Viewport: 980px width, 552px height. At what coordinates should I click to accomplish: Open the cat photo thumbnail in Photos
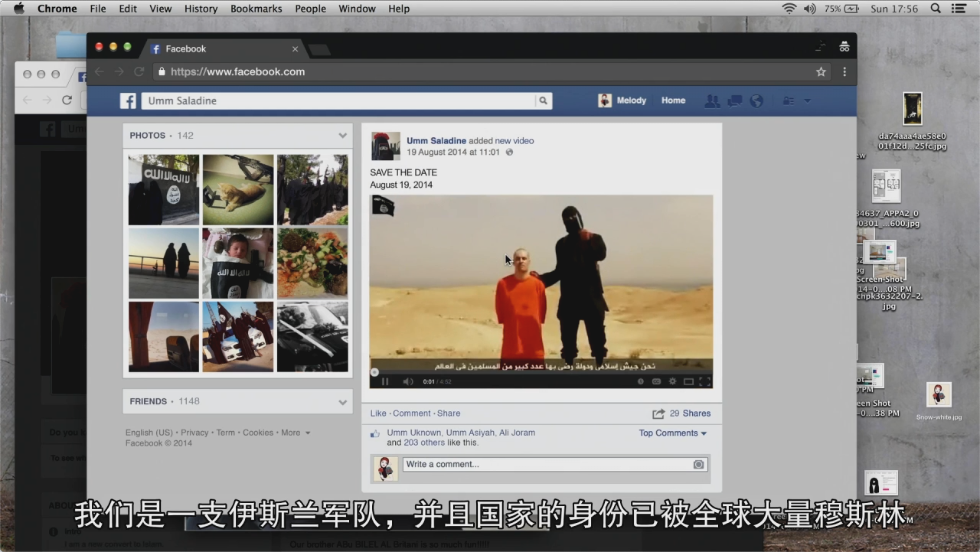pos(238,189)
